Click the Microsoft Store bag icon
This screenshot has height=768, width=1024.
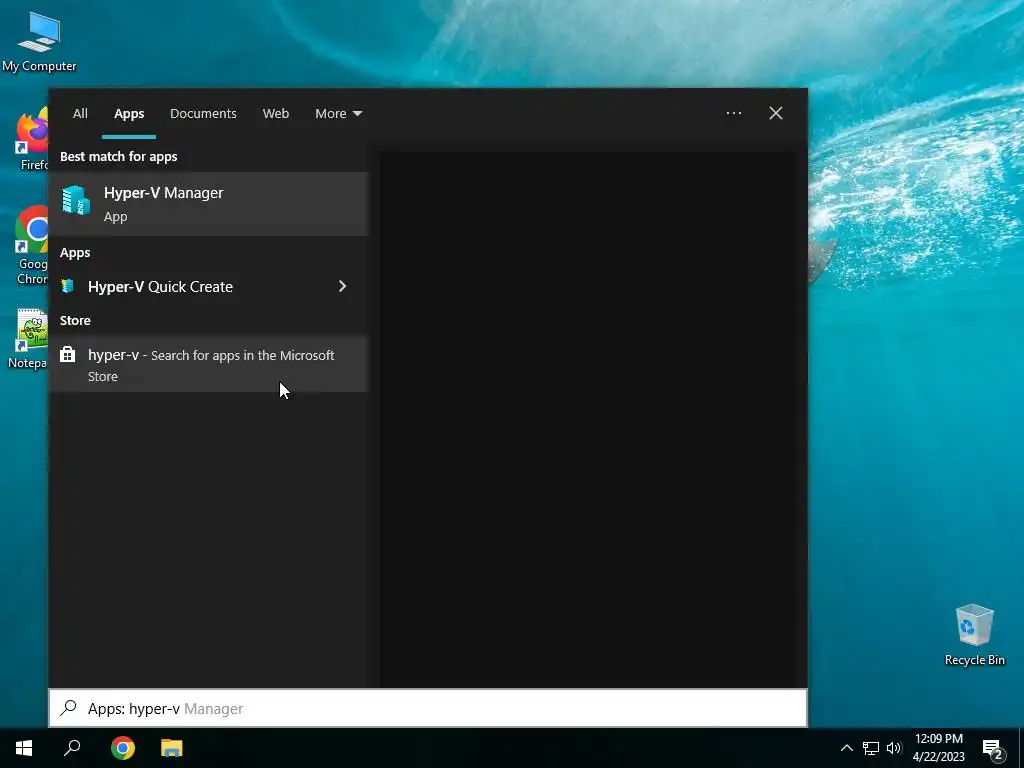(67, 355)
